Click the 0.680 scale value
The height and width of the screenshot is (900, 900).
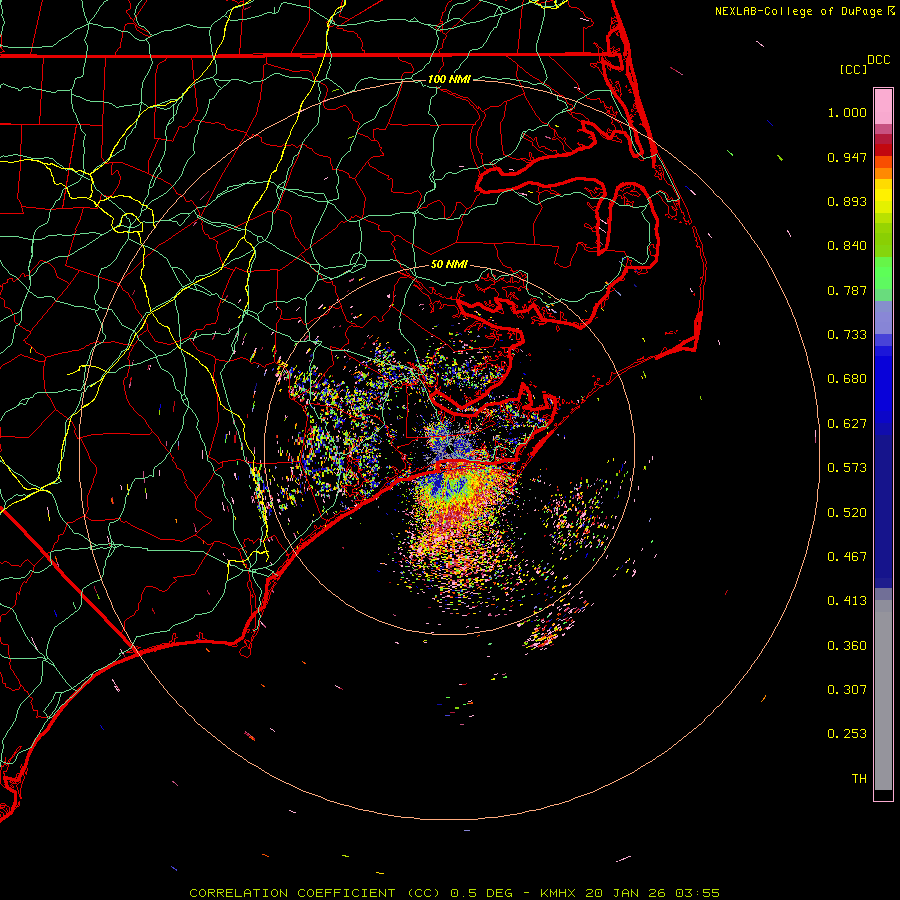tap(847, 379)
